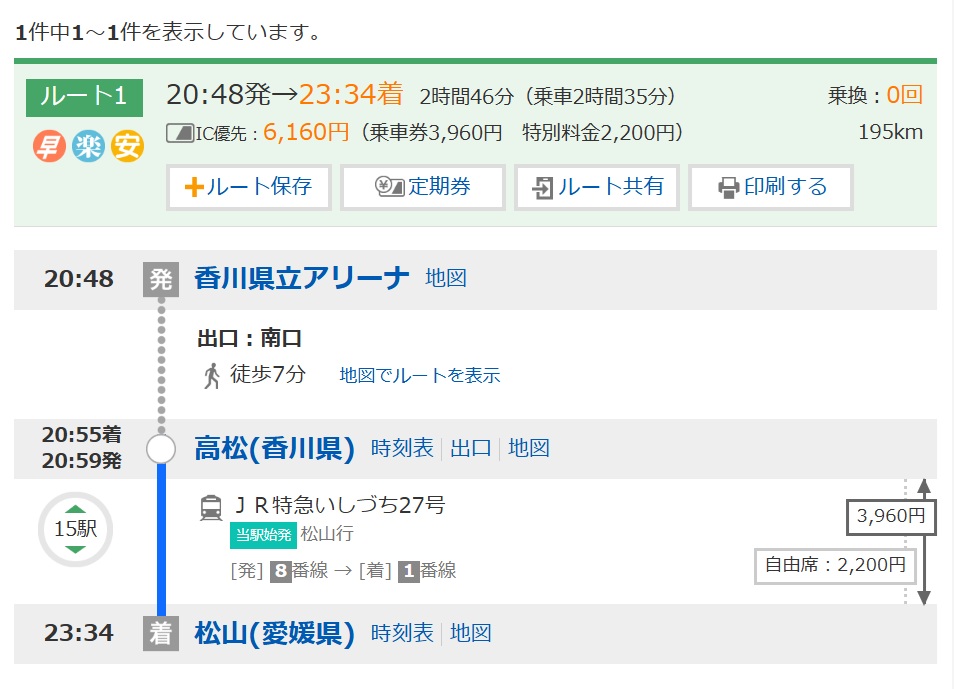The width and height of the screenshot is (954, 689).
Task: Open the 定期券 commuter pass button
Action: [423, 187]
